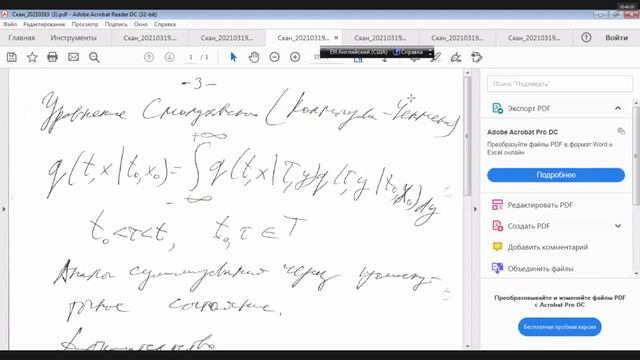Switch to the Инструменты tab
Image resolution: width=640 pixels, height=360 pixels.
[73, 38]
